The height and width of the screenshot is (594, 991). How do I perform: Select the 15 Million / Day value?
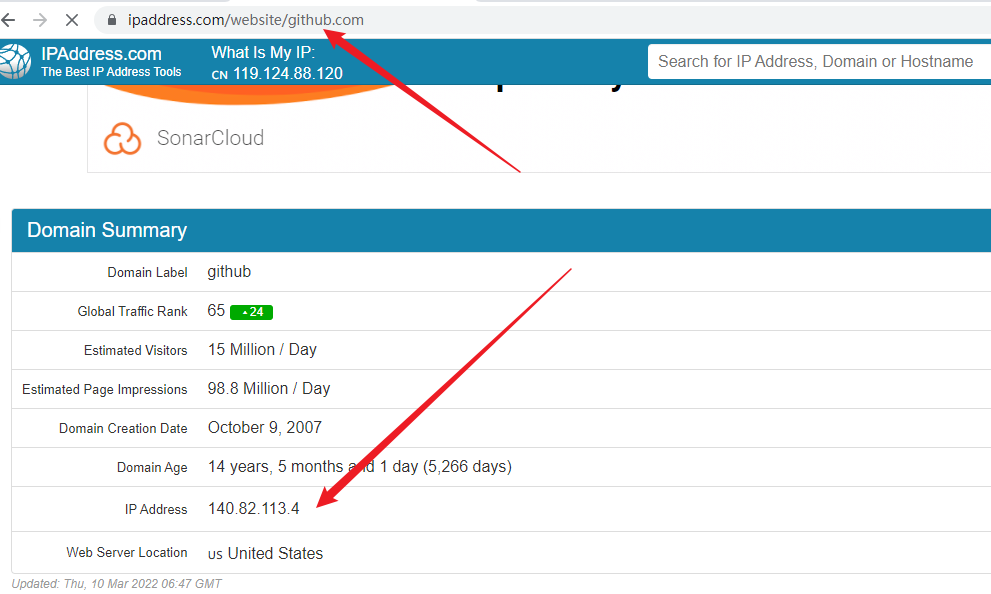(x=262, y=349)
